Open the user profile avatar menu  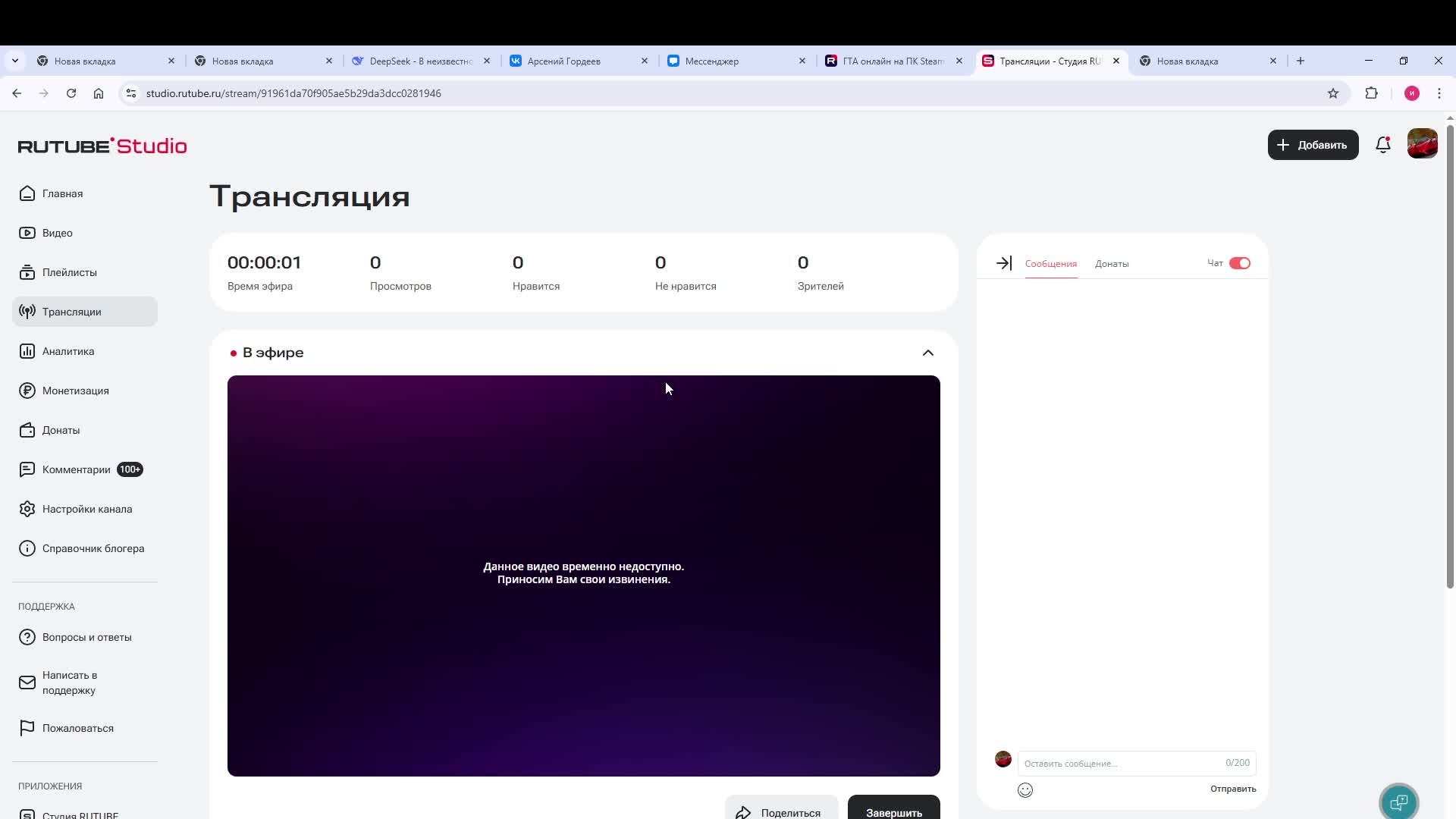pyautogui.click(x=1422, y=144)
